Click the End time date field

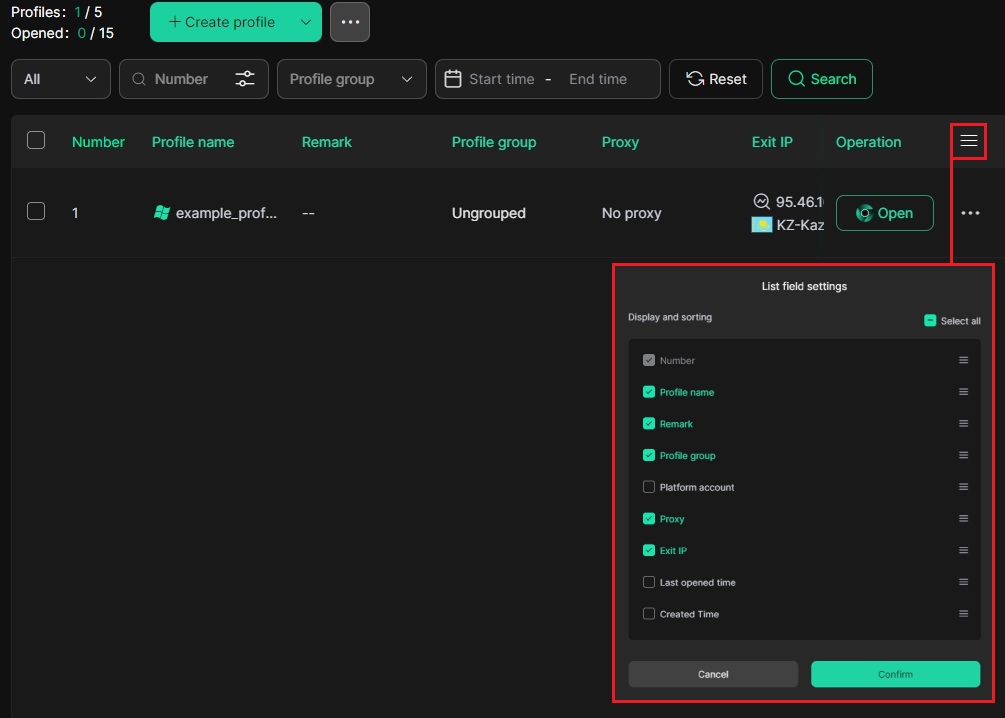(x=598, y=79)
